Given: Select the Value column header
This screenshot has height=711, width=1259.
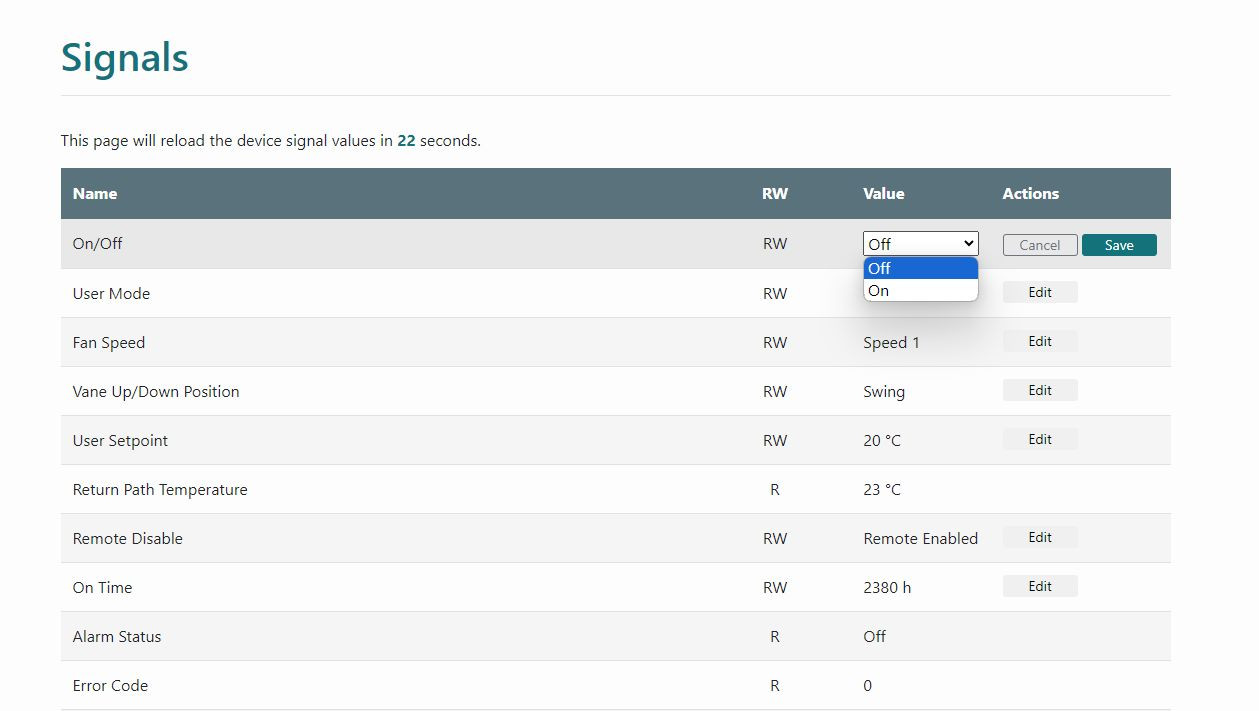Looking at the screenshot, I should click(x=884, y=194).
